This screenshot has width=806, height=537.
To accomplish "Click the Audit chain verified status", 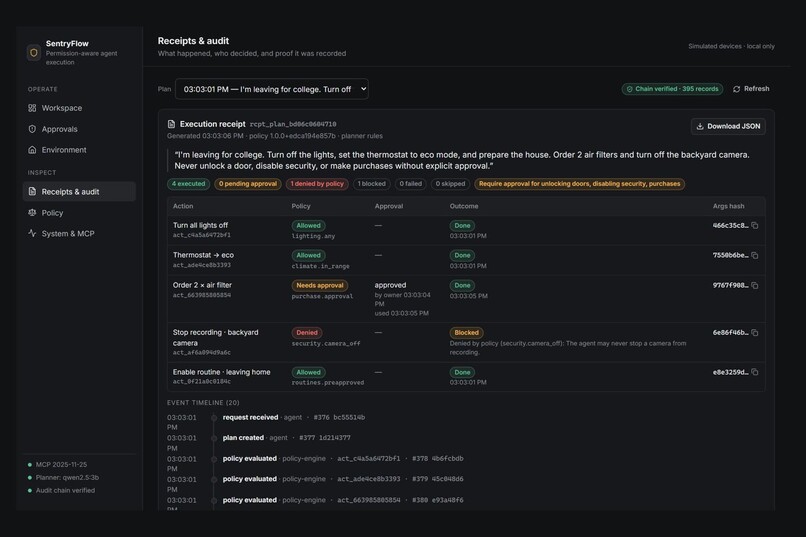I will [61, 490].
